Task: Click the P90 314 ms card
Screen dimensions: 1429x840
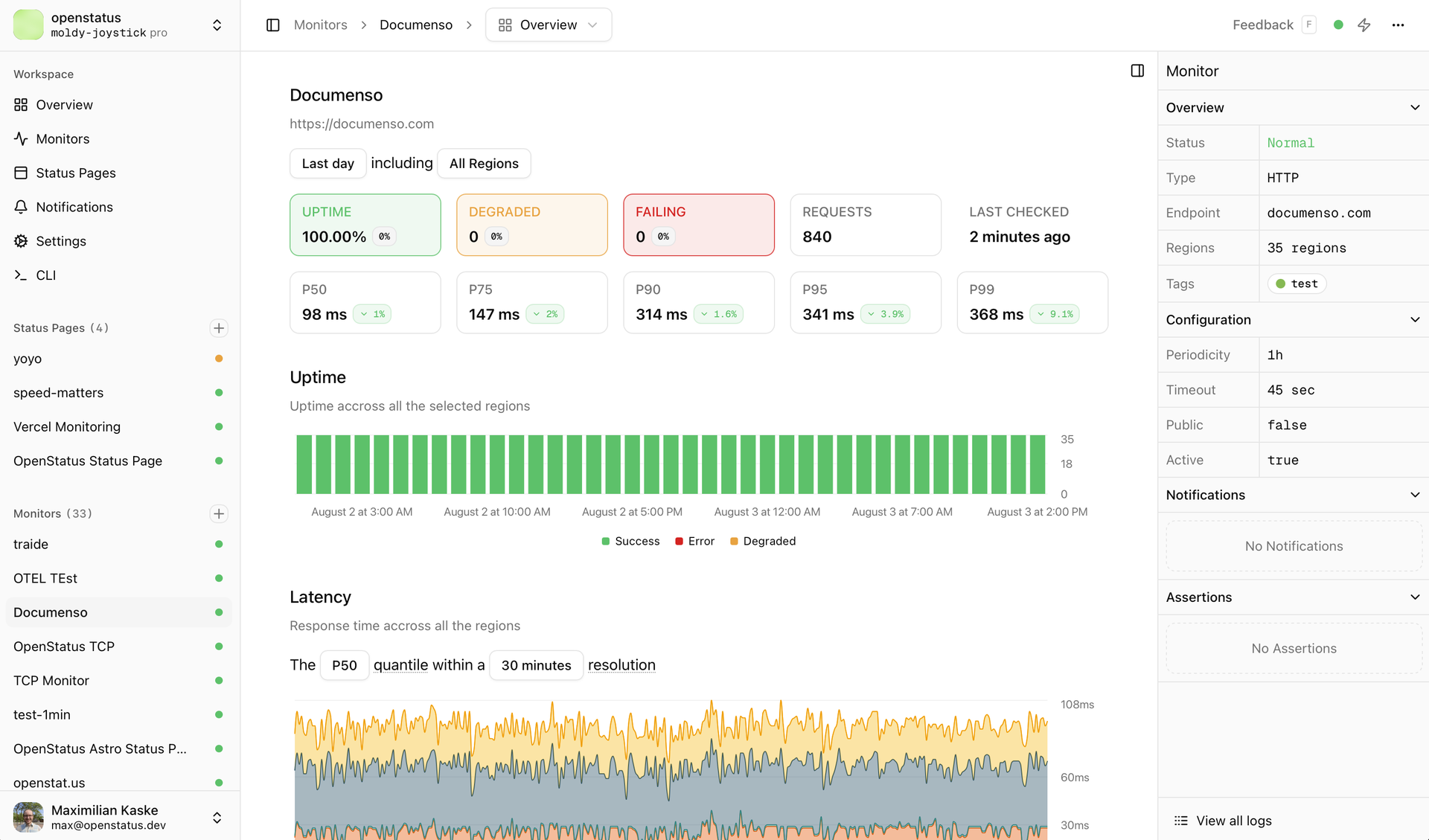Action: click(x=699, y=303)
